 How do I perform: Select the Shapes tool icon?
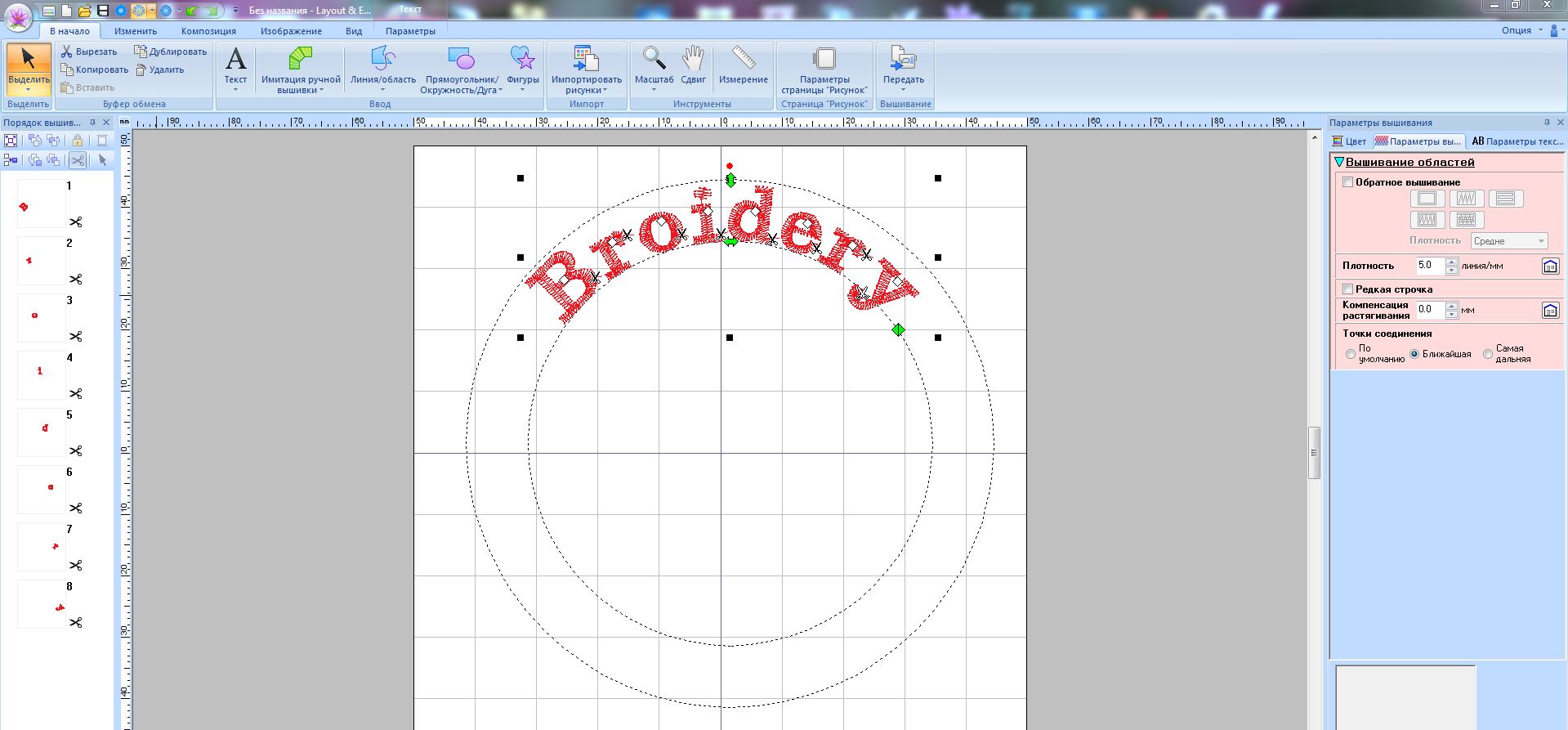pyautogui.click(x=522, y=59)
